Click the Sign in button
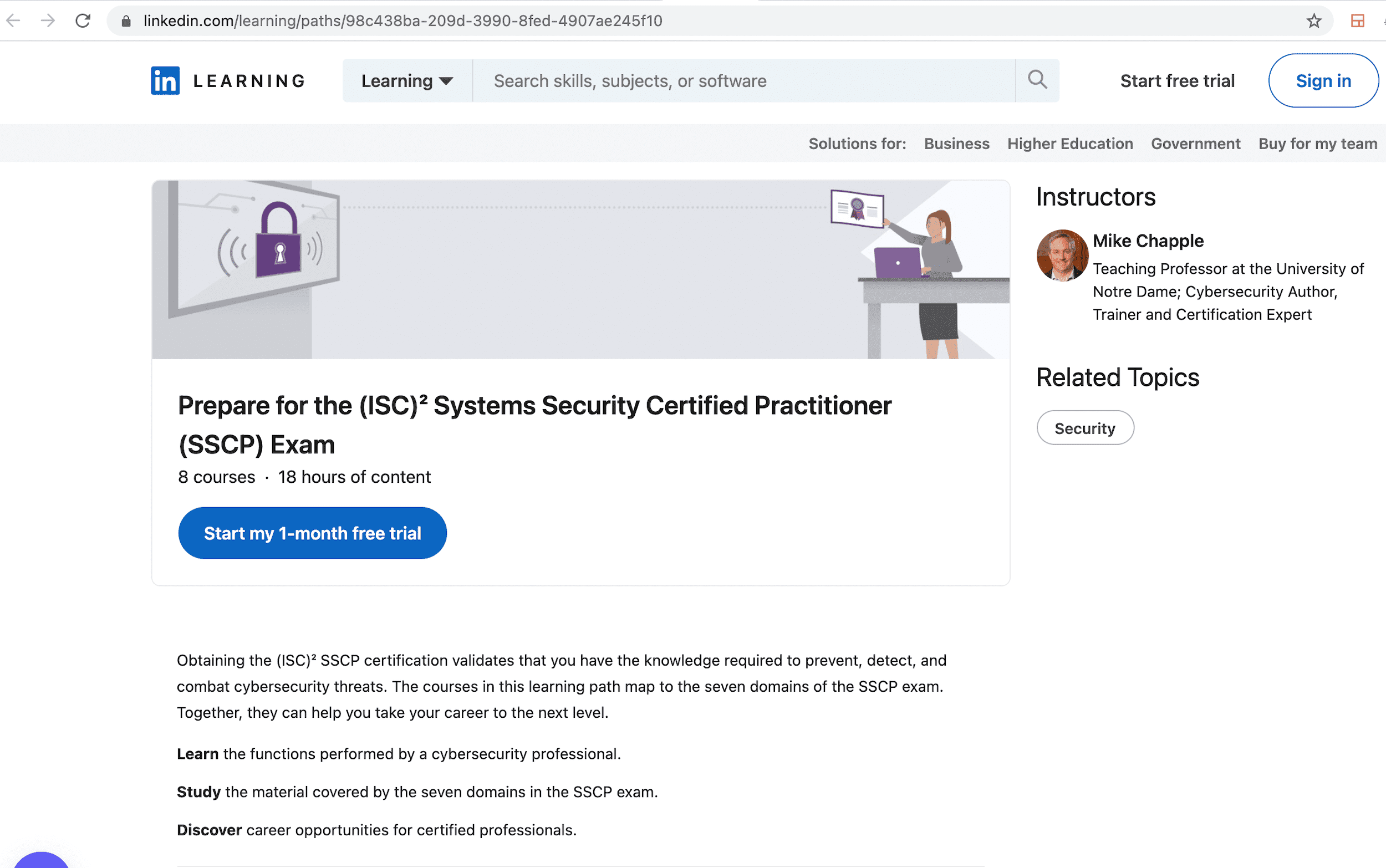 [1322, 81]
